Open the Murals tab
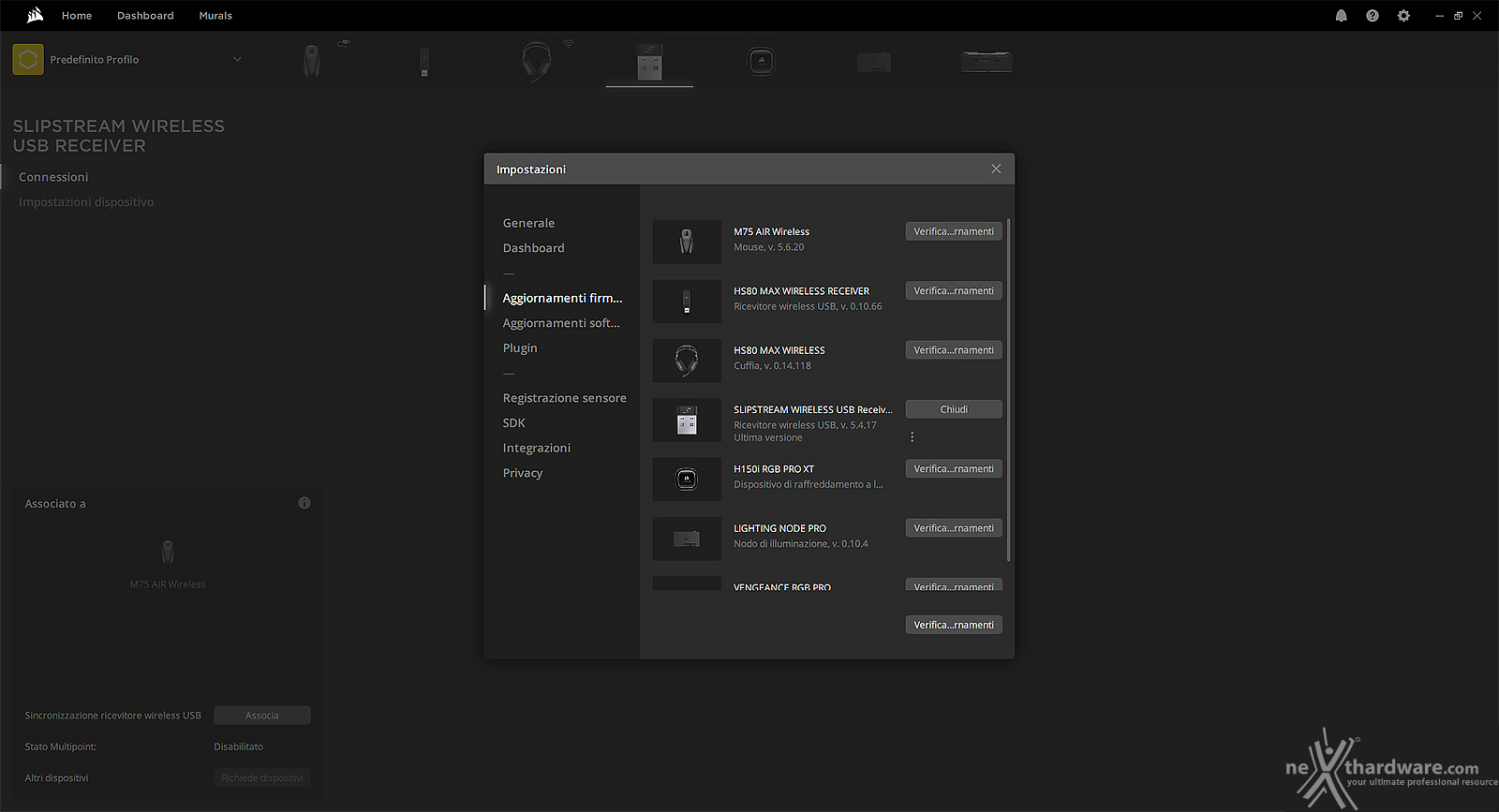The width and height of the screenshot is (1499, 812). 215,16
